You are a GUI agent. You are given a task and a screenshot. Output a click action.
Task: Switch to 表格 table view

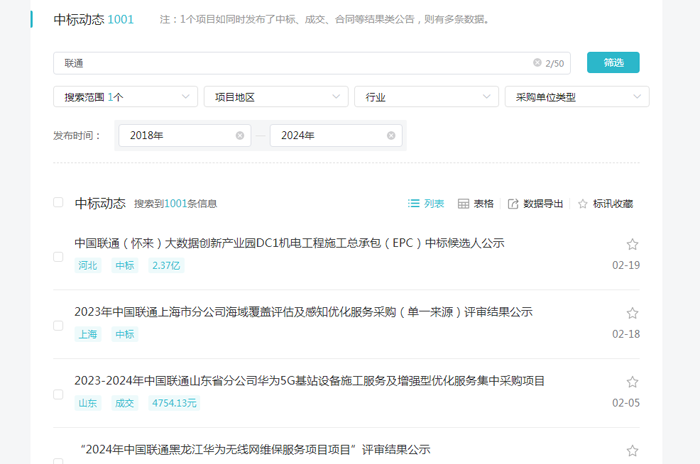476,204
